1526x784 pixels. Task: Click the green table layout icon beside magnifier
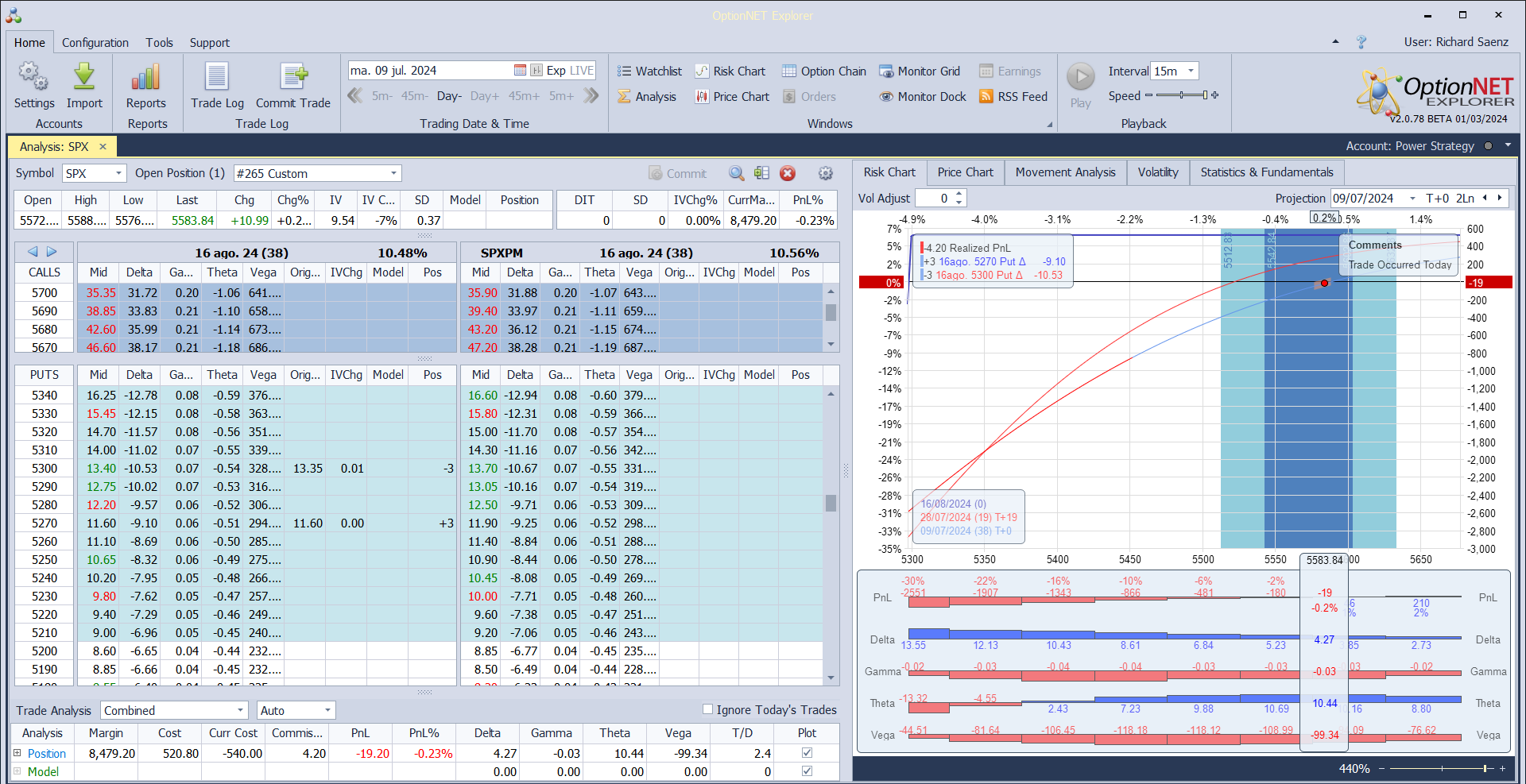[762, 173]
